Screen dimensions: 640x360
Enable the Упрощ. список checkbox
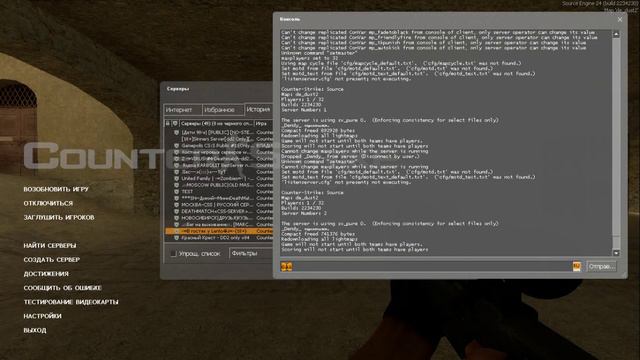tap(173, 253)
